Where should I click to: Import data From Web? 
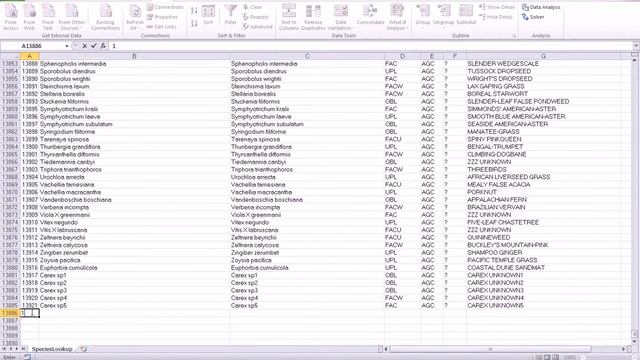(29, 18)
